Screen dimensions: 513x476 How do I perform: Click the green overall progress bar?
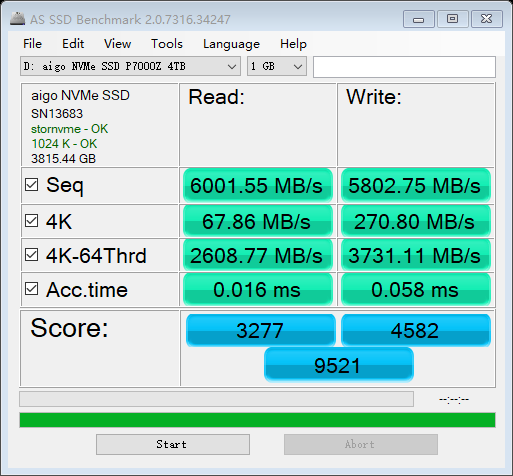[x=257, y=420]
